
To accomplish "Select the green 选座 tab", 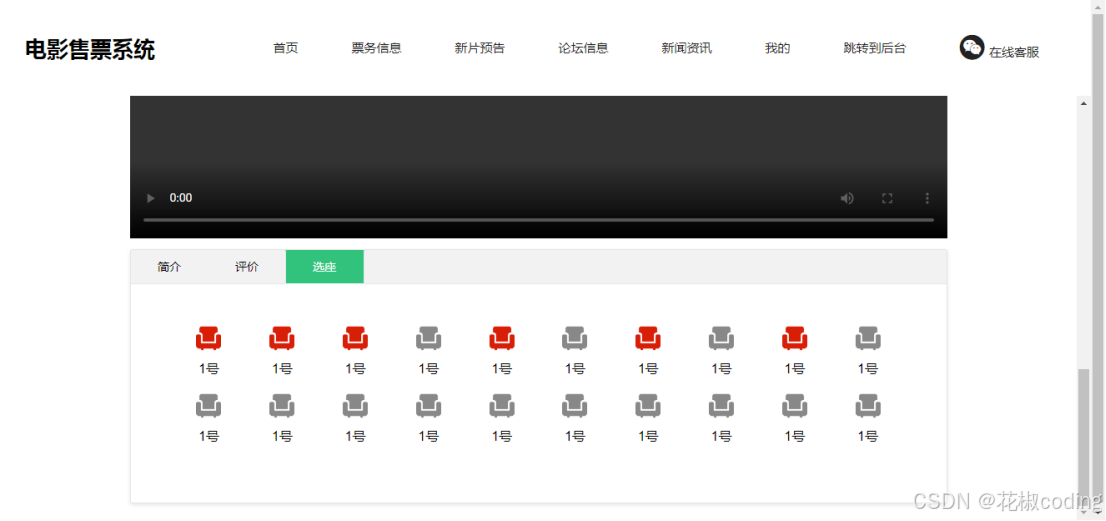I will click(324, 266).
